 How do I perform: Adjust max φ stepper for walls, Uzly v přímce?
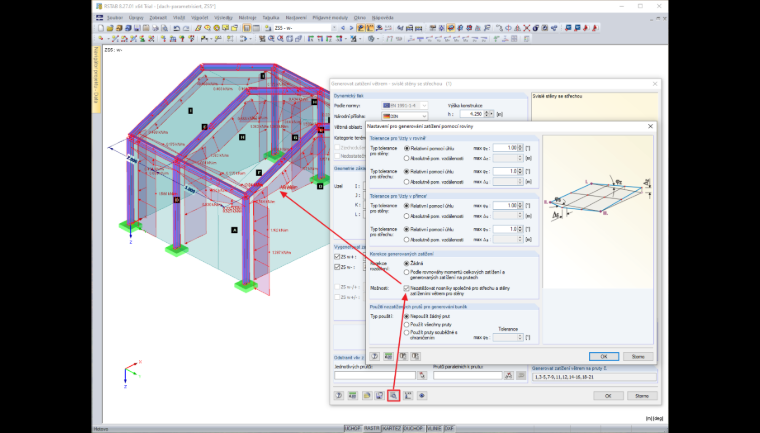[x=521, y=206]
